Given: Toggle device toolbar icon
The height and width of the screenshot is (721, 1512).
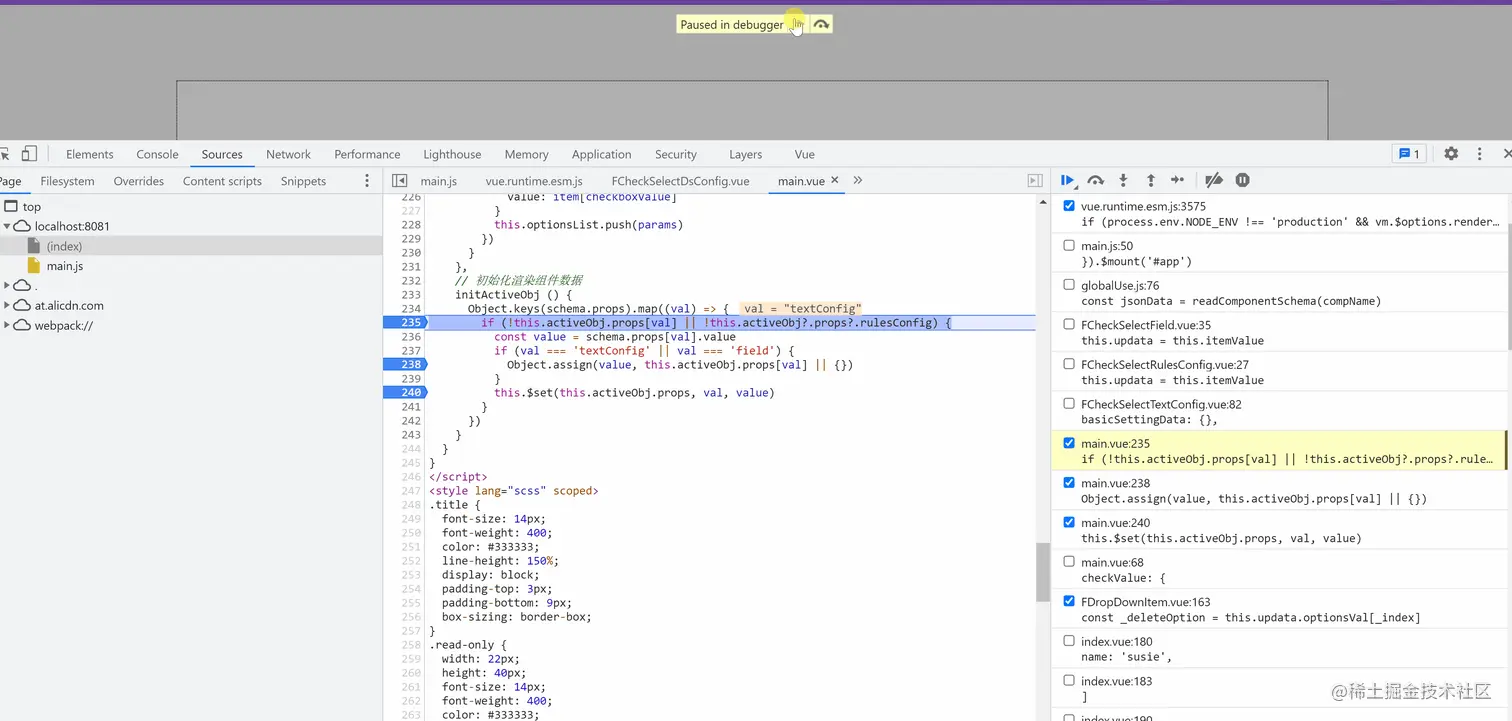Looking at the screenshot, I should click(x=29, y=154).
